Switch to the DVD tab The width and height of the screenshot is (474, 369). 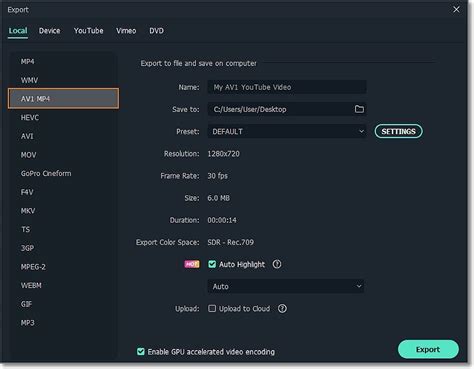tap(156, 31)
